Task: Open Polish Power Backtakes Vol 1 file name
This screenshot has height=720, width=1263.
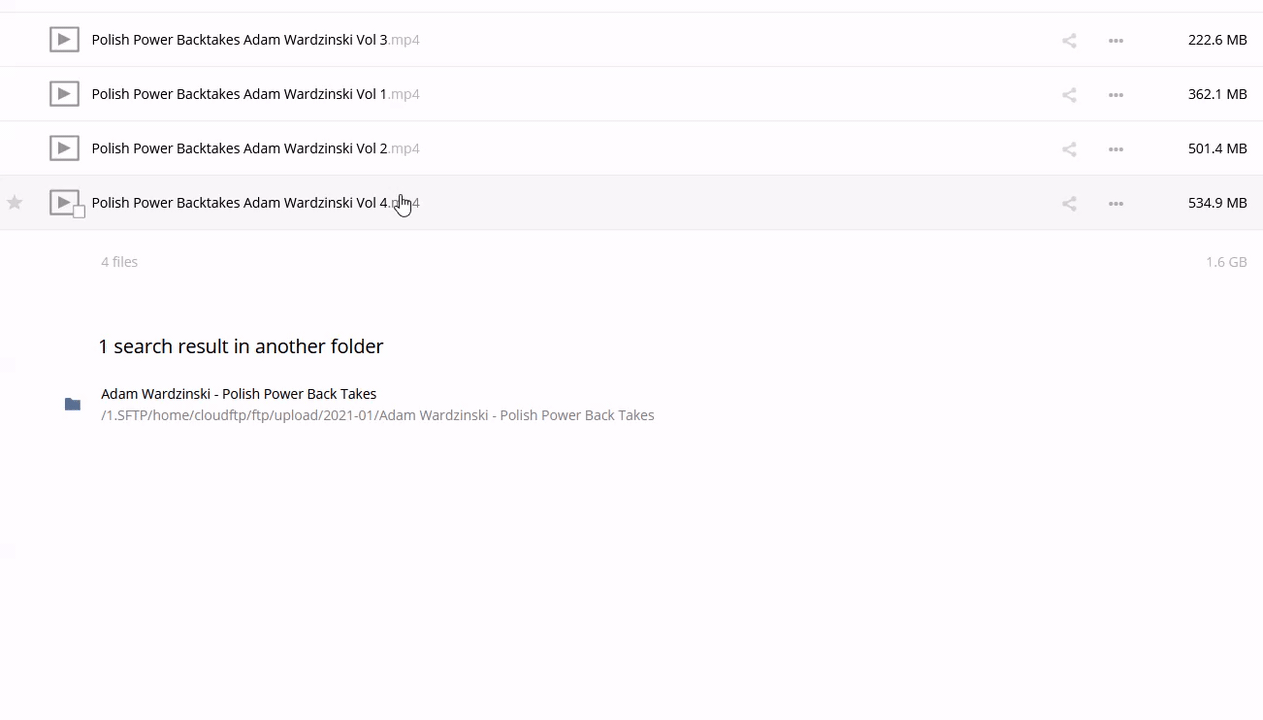Action: pyautogui.click(x=240, y=94)
